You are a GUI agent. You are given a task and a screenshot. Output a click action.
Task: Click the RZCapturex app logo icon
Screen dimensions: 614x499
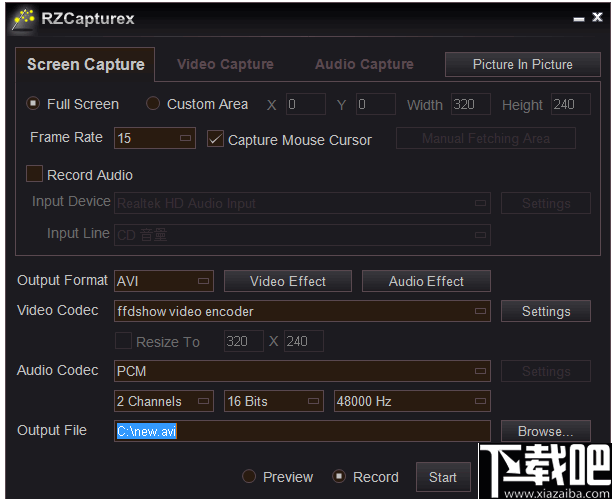coord(23,19)
